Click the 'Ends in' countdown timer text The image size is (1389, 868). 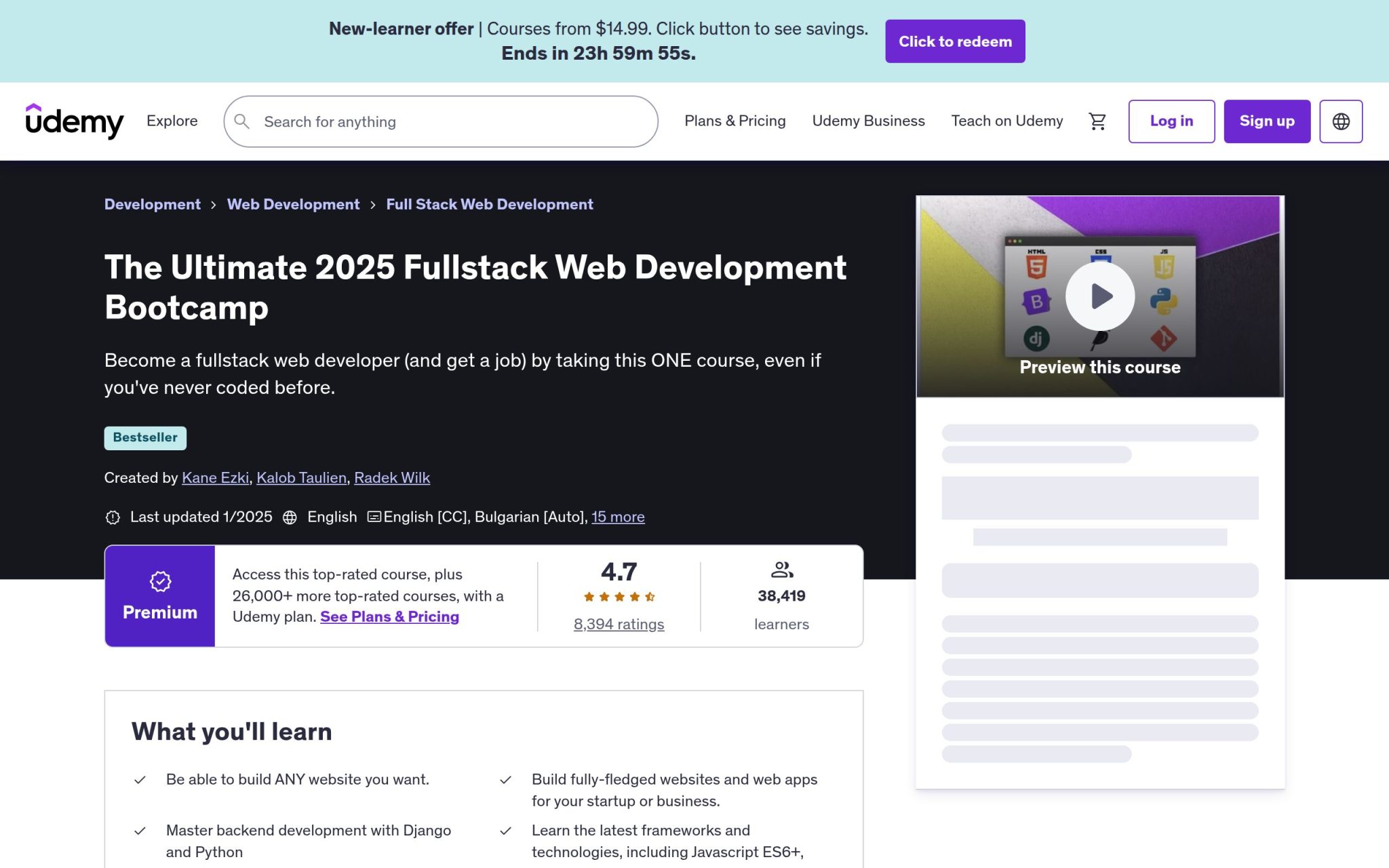(x=599, y=54)
